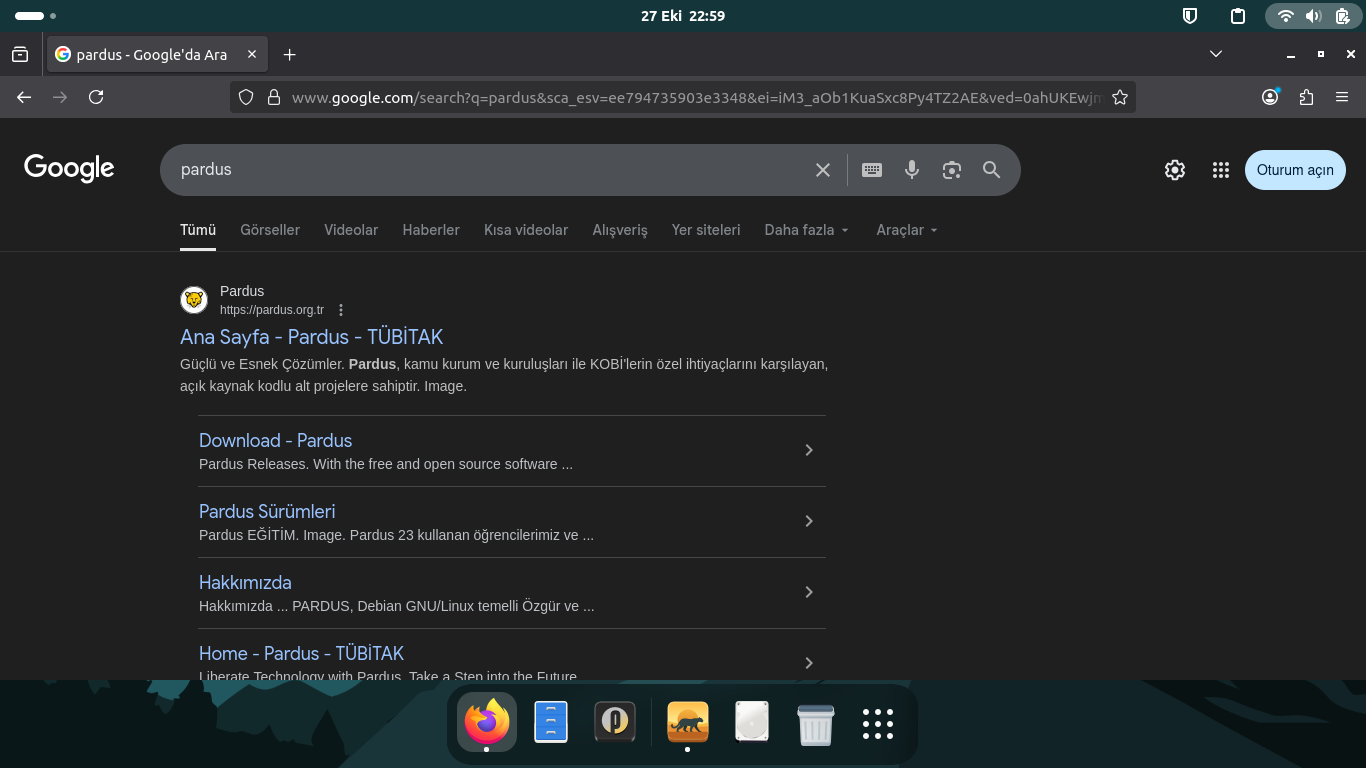Open Firefox extensions puzzle icon
Viewport: 1366px width, 768px height.
[x=1306, y=97]
